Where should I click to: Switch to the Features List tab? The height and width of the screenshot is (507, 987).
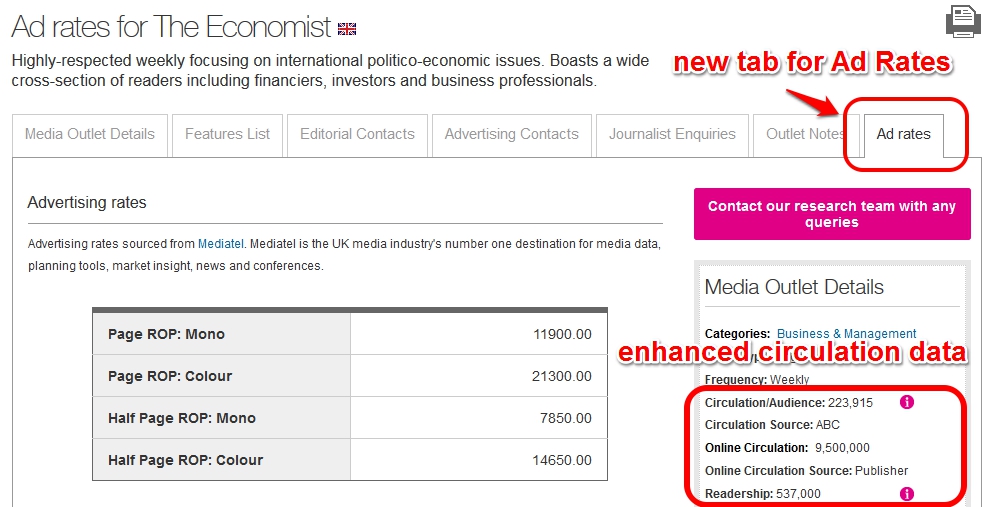(x=227, y=135)
